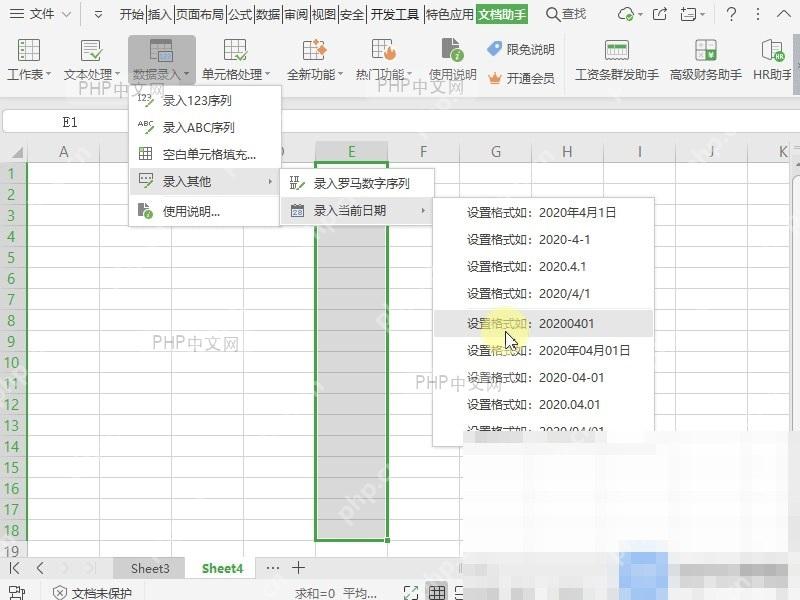Pick date format 2020年04月01日
This screenshot has width=800, height=600.
point(543,351)
